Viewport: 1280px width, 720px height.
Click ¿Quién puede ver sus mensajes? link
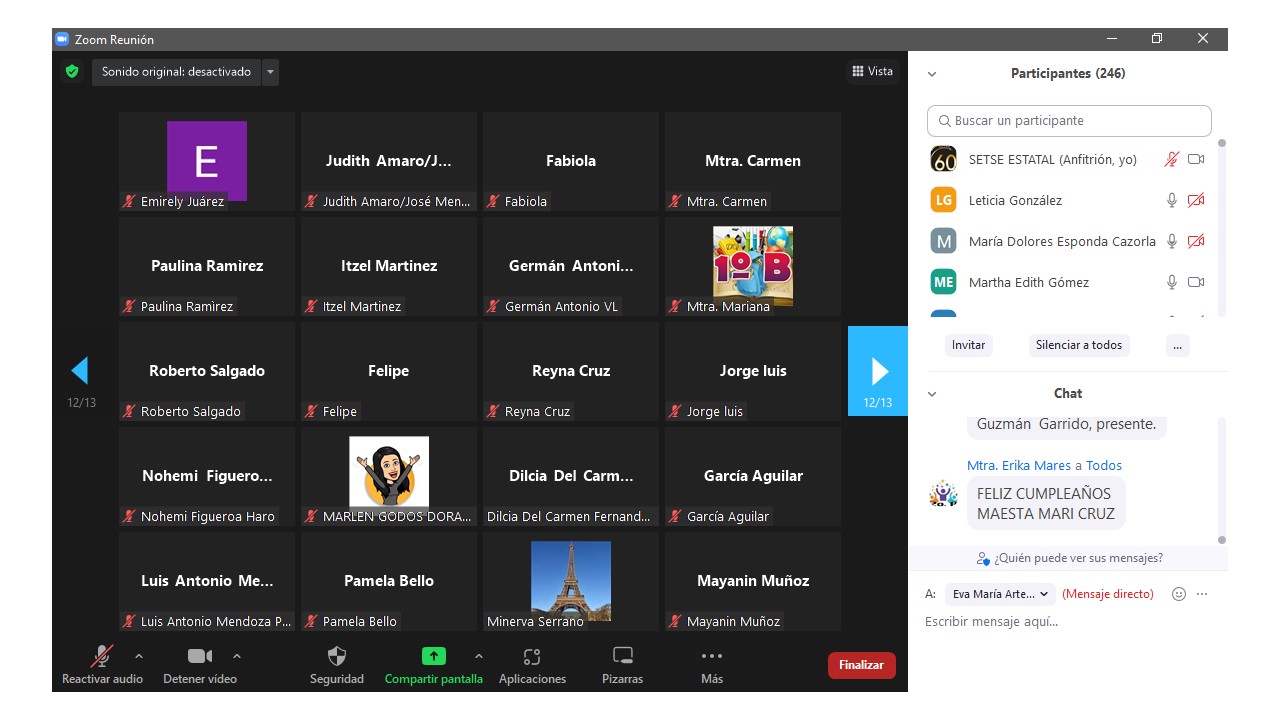[1078, 558]
